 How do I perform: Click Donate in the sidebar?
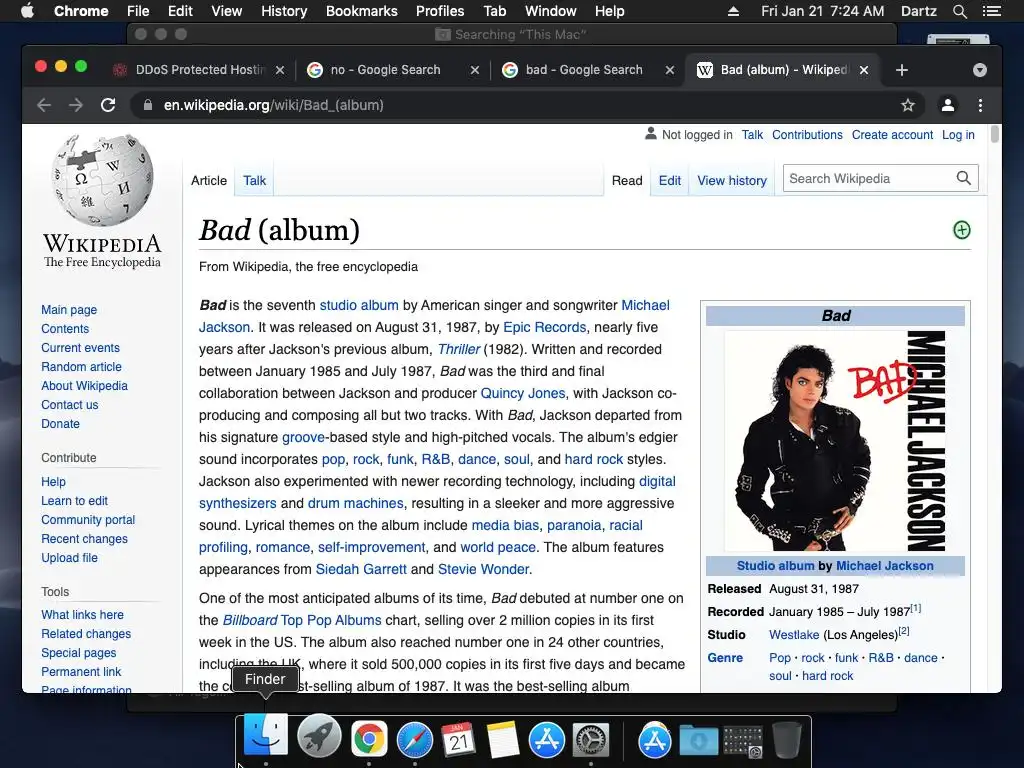[60, 423]
